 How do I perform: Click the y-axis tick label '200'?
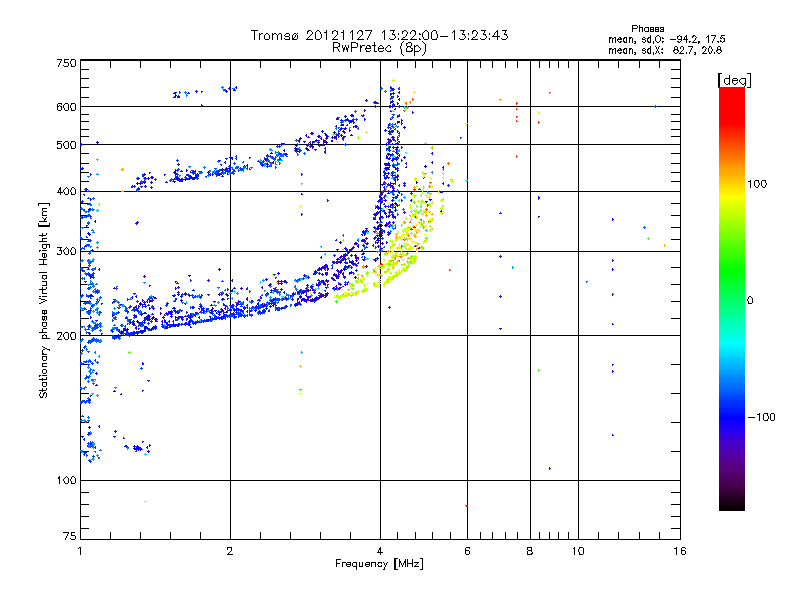66,336
